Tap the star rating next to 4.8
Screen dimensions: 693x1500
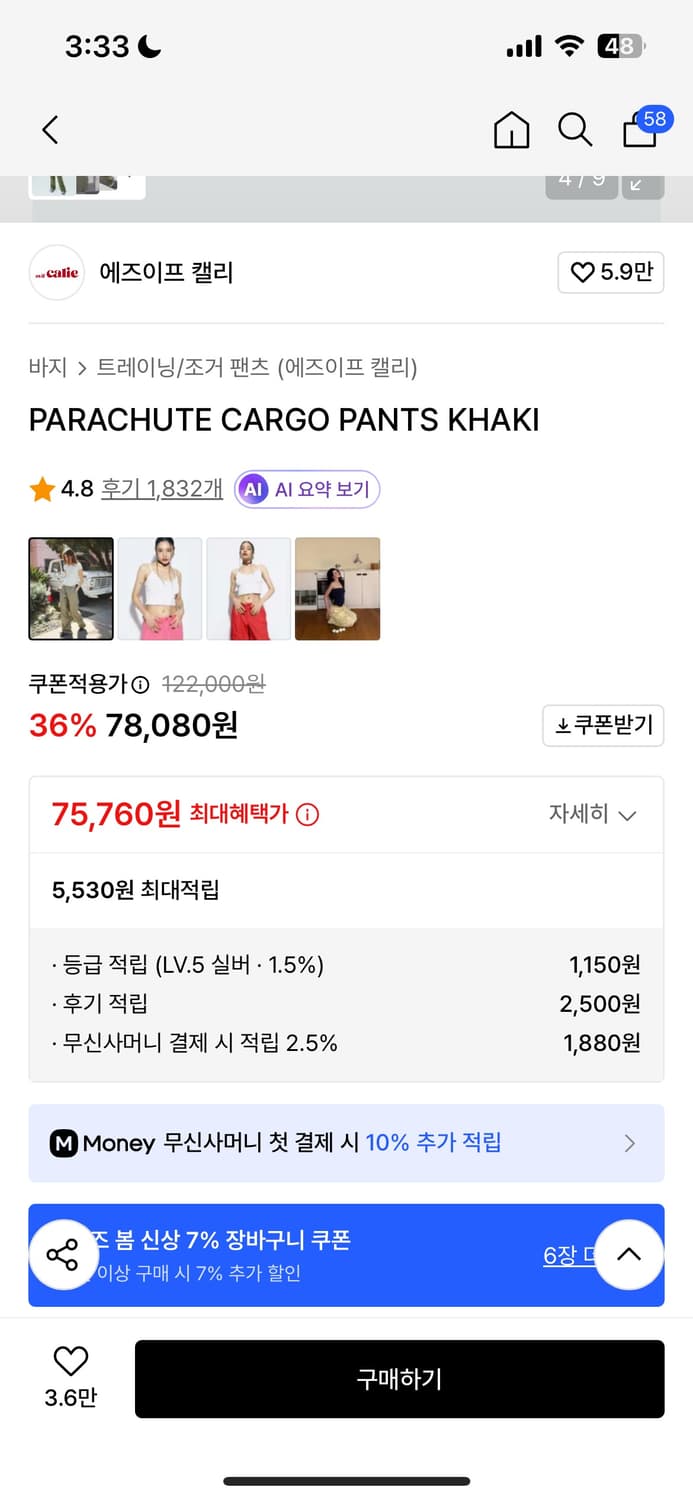(x=41, y=488)
